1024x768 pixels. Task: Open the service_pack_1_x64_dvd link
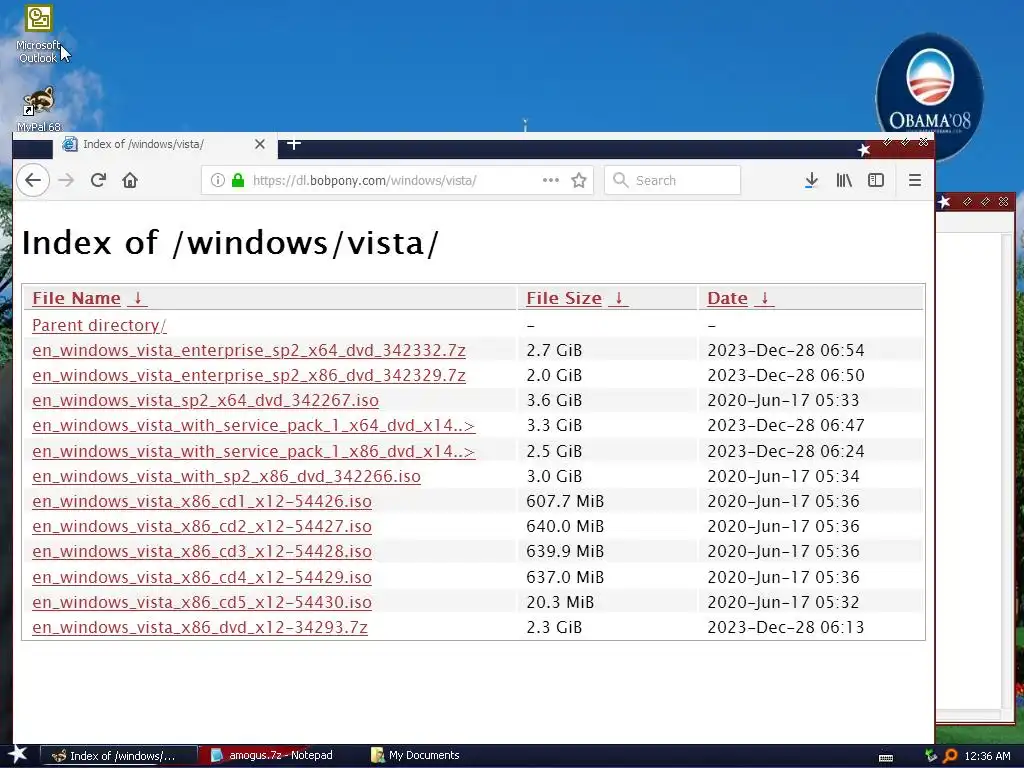(253, 426)
